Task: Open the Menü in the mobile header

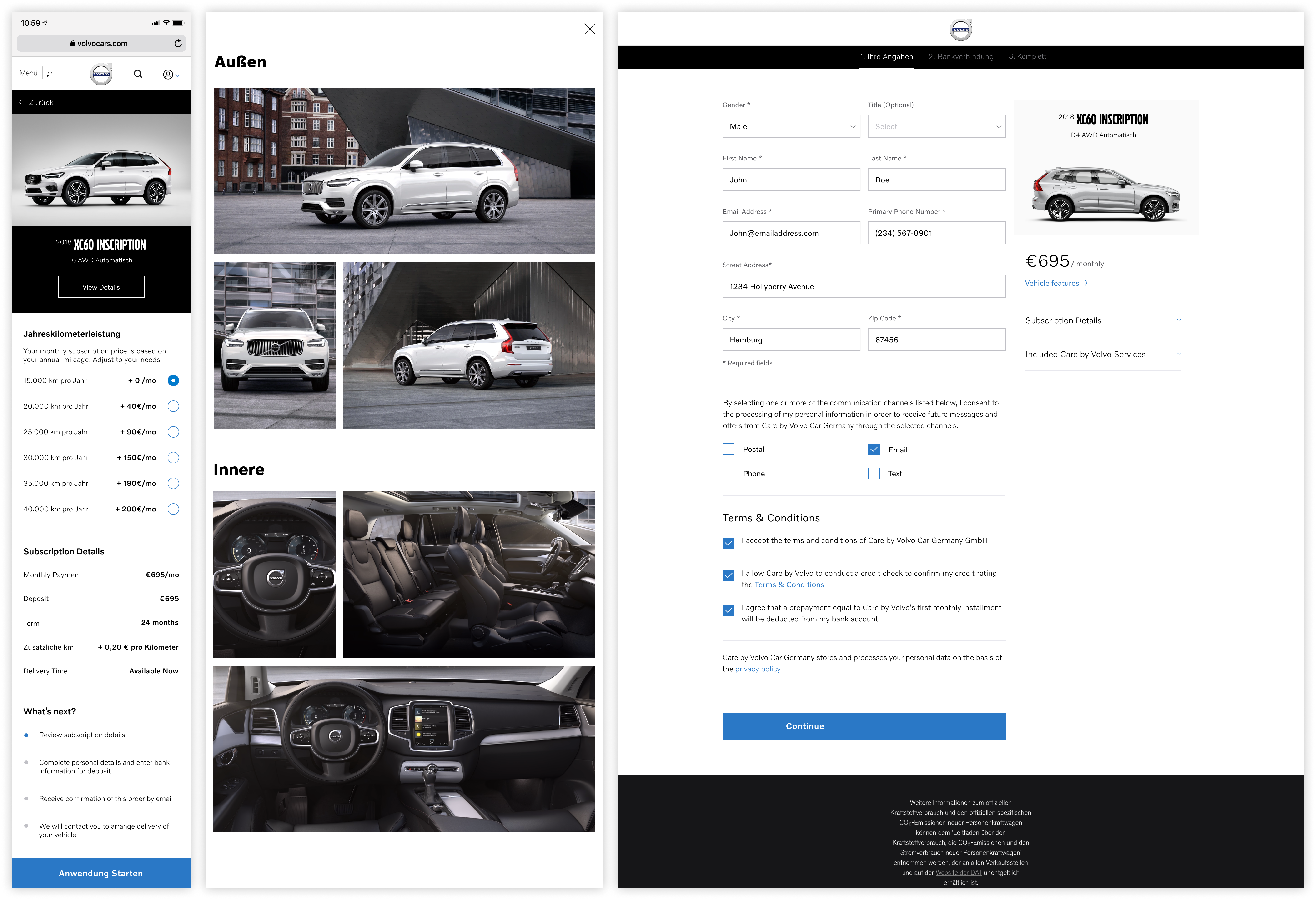Action: [28, 74]
